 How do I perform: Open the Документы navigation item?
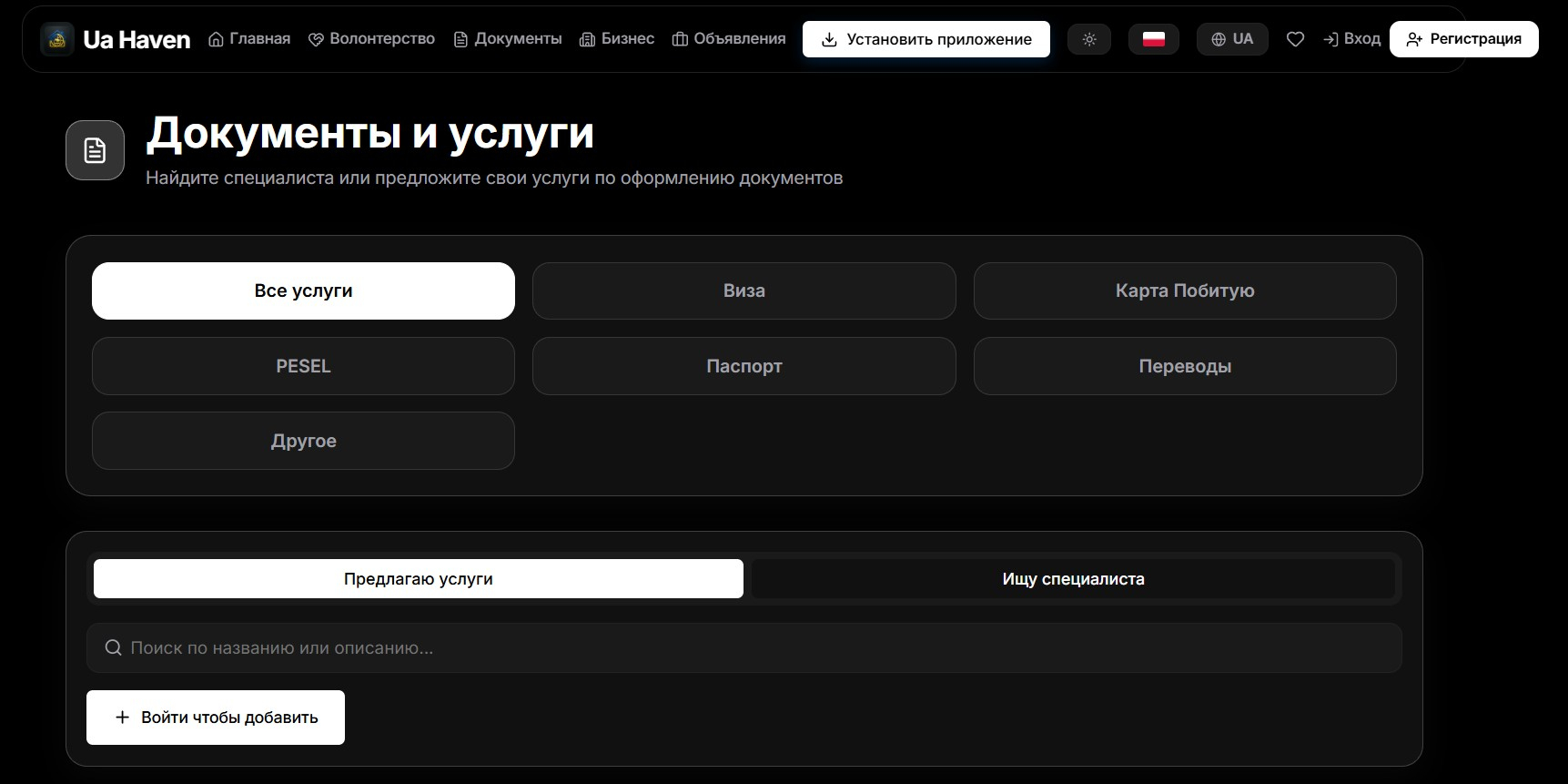click(508, 39)
